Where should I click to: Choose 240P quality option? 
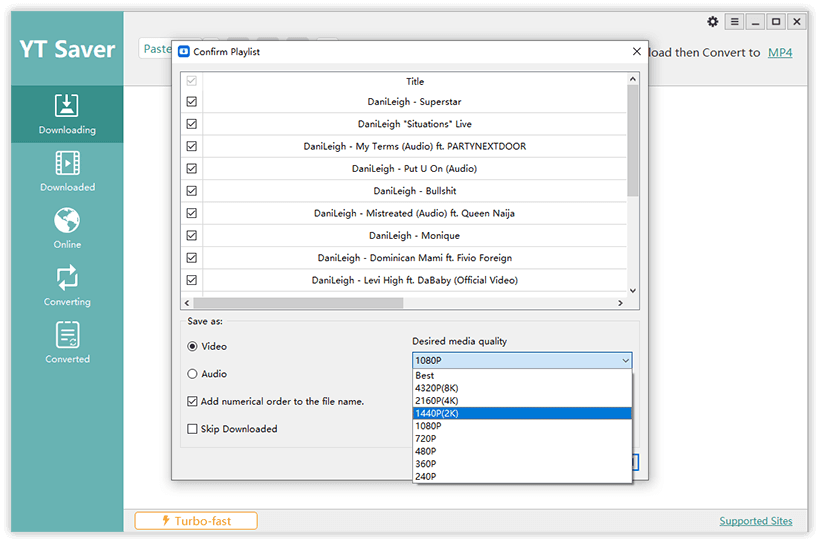tap(522, 477)
